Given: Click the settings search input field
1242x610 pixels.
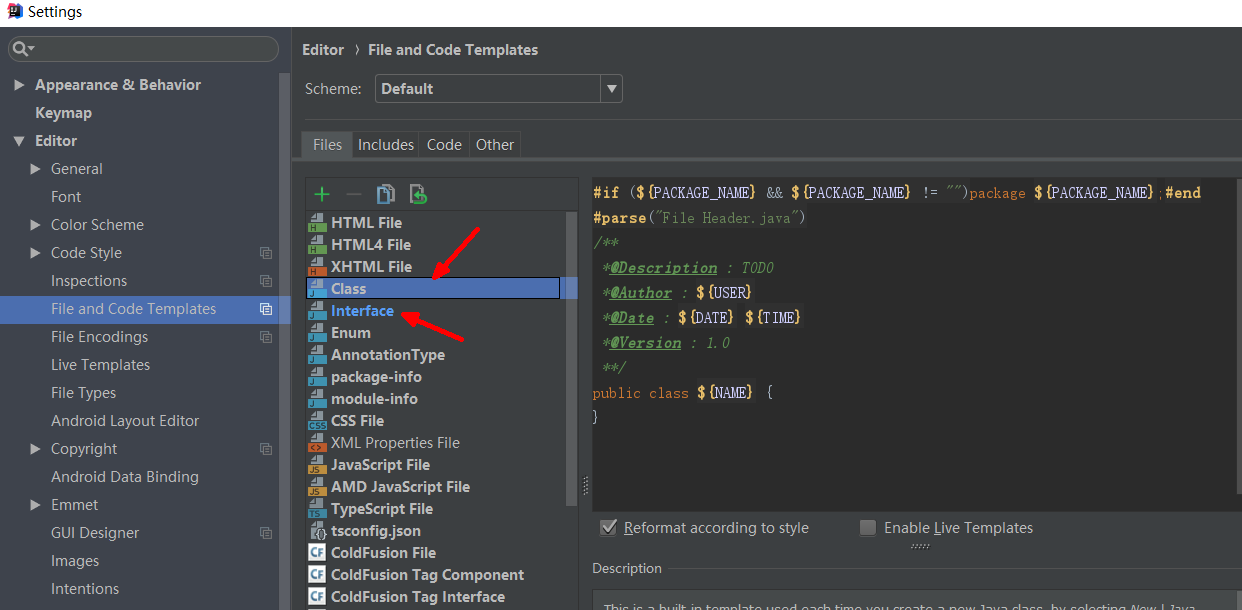Looking at the screenshot, I should (x=143, y=49).
